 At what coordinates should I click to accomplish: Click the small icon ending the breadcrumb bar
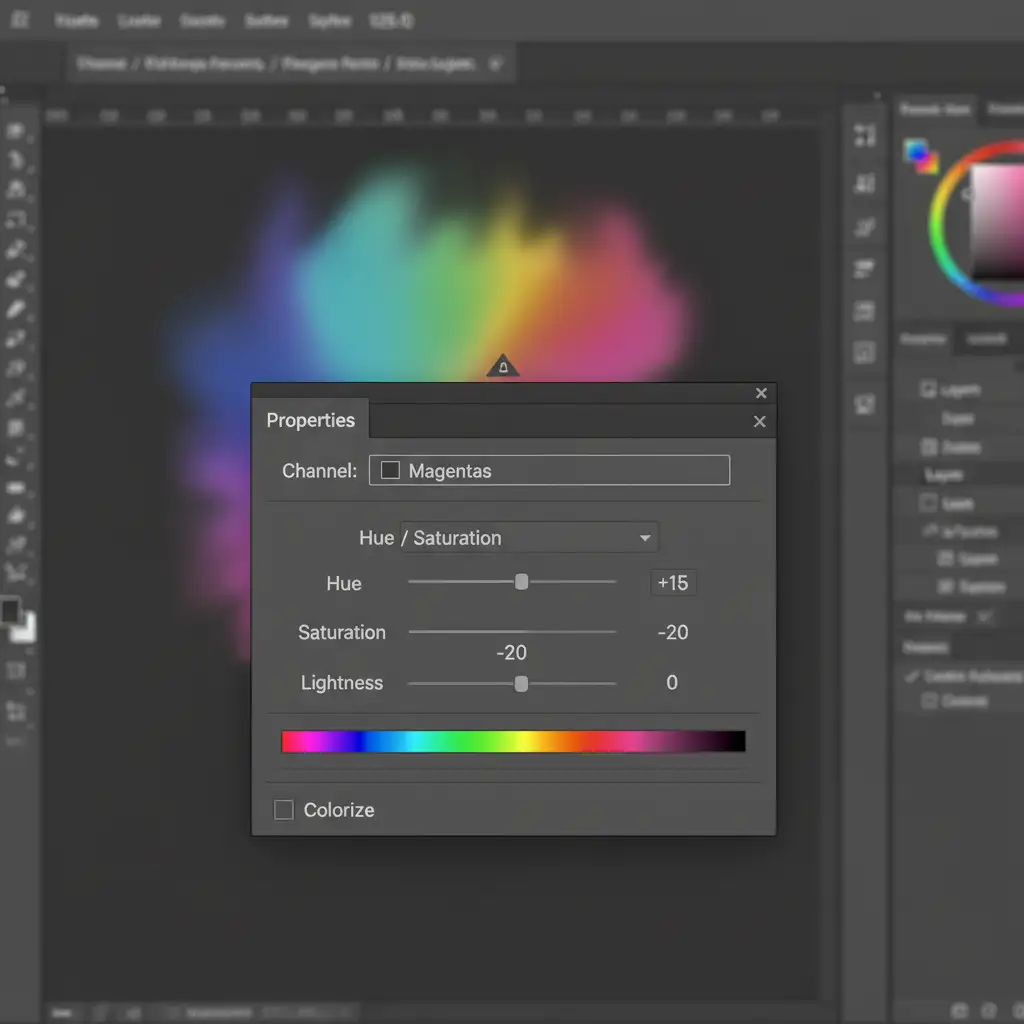coord(494,64)
